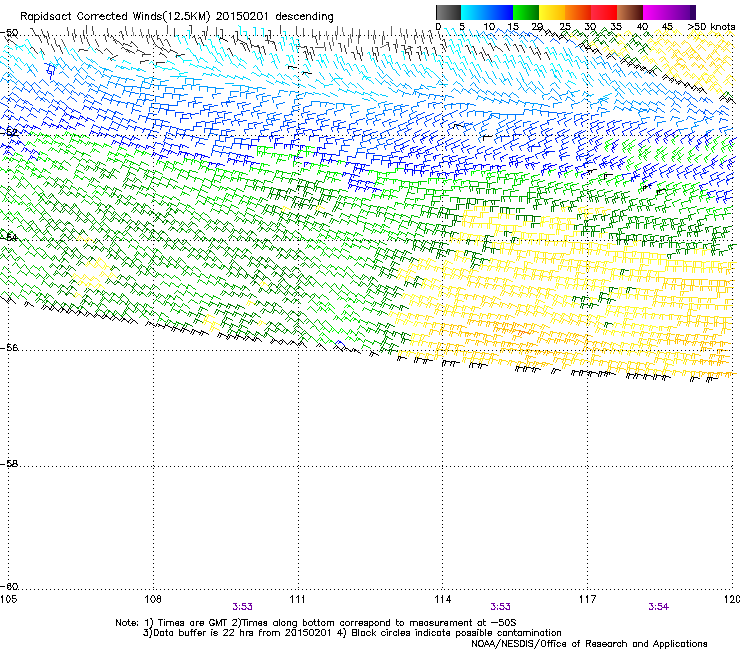This screenshot has height=650, width=740.
Task: Click the '108' longitude label
Action: tap(153, 599)
